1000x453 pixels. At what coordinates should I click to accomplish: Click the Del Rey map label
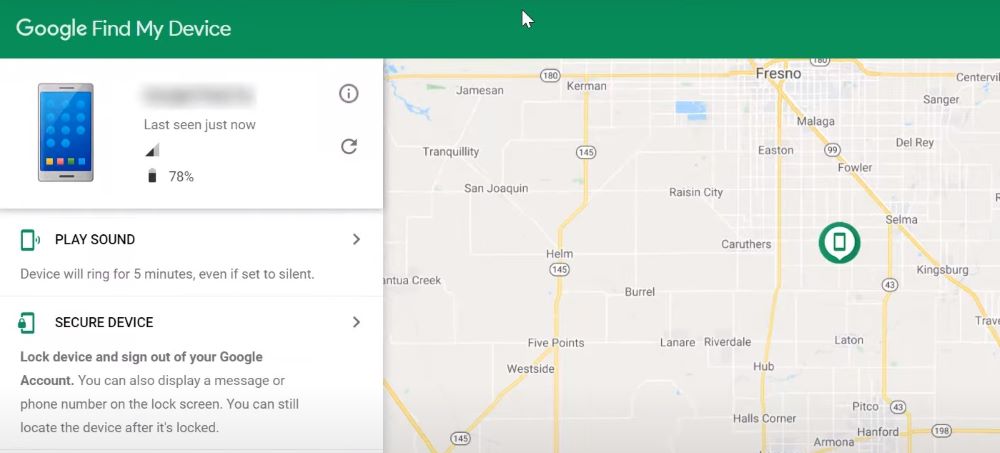915,143
